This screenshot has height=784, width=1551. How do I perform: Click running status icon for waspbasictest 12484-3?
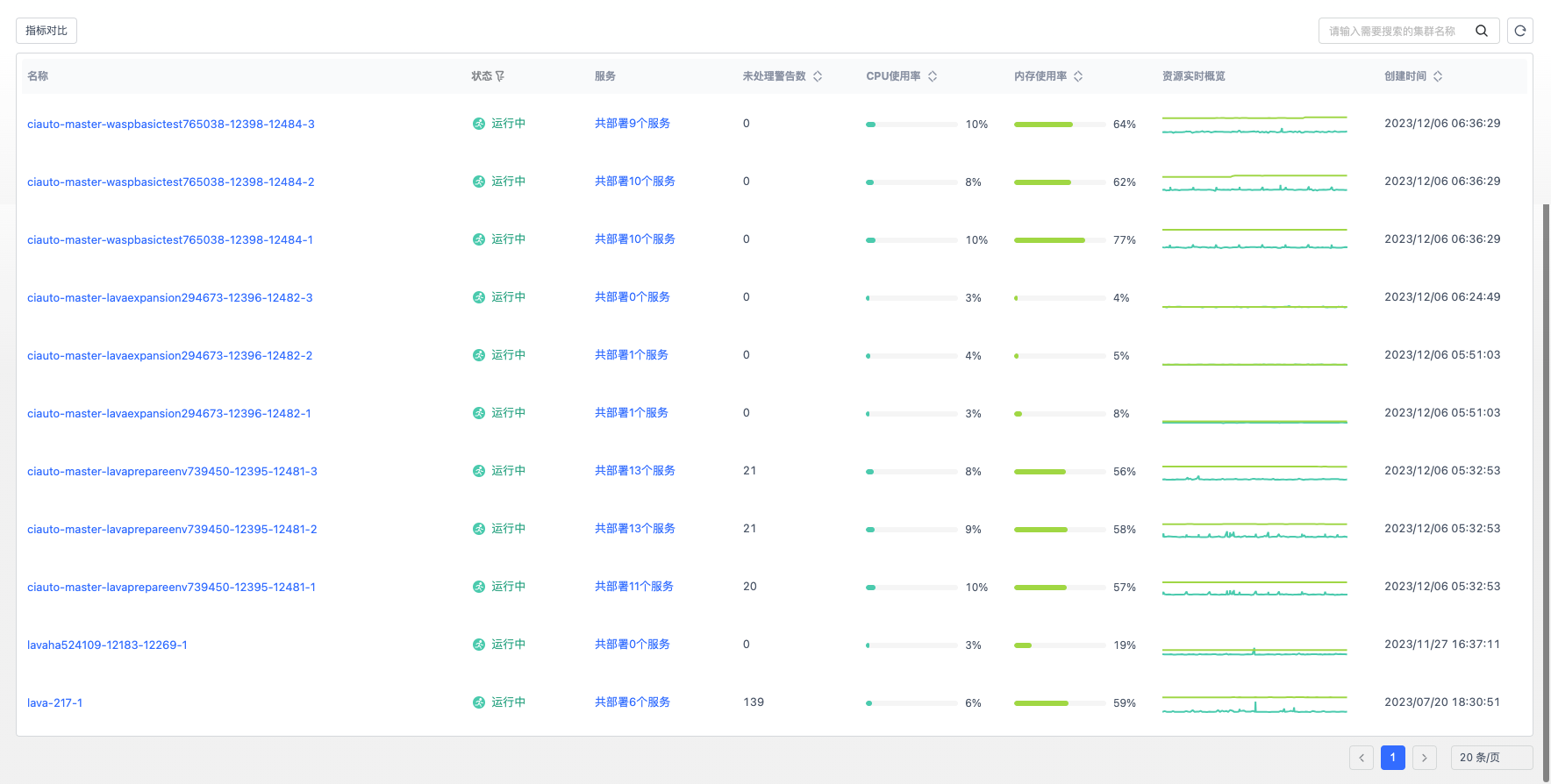point(479,124)
